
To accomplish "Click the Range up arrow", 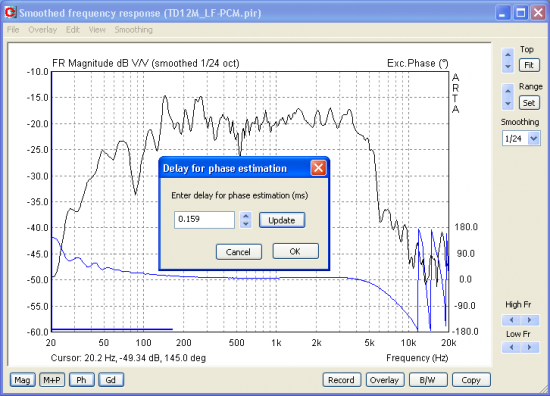I will coord(508,91).
